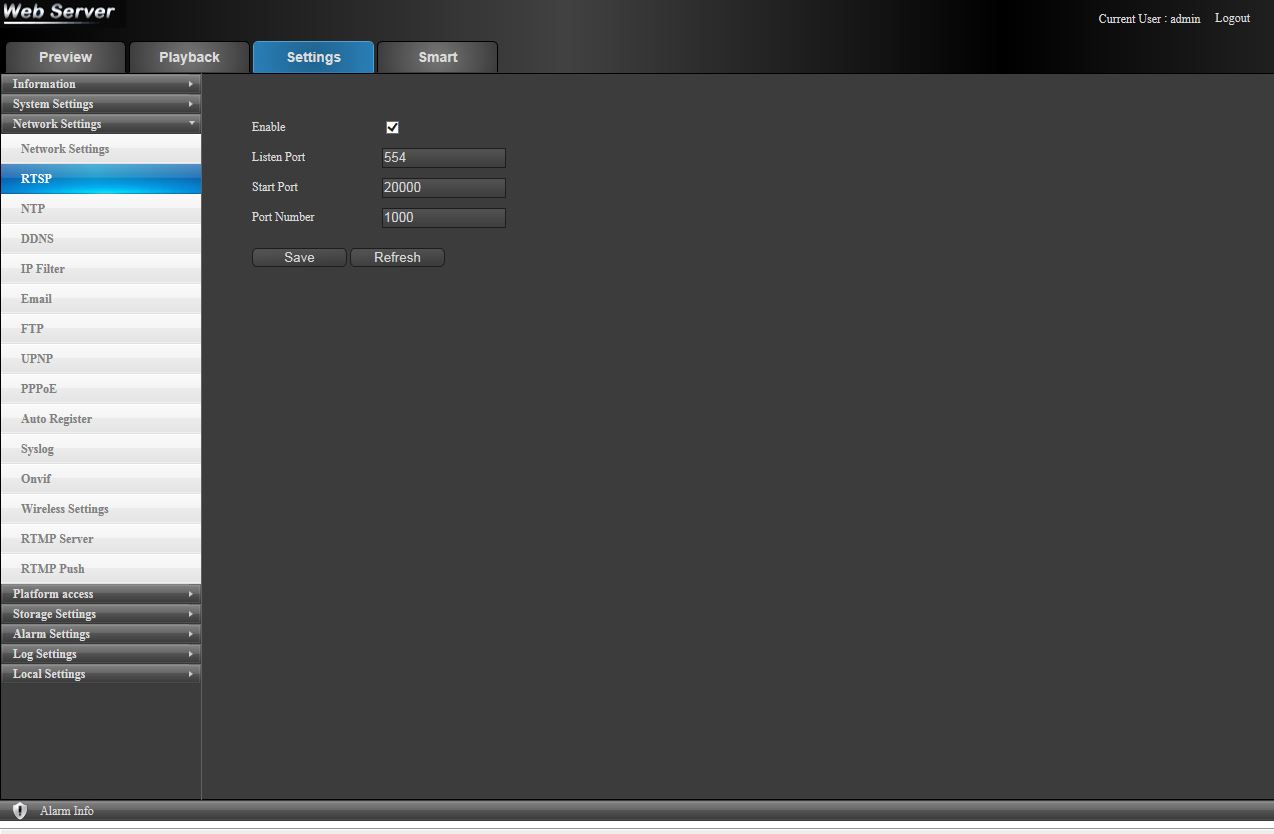The width and height of the screenshot is (1274, 834).
Task: Click the Refresh button
Action: tap(397, 258)
